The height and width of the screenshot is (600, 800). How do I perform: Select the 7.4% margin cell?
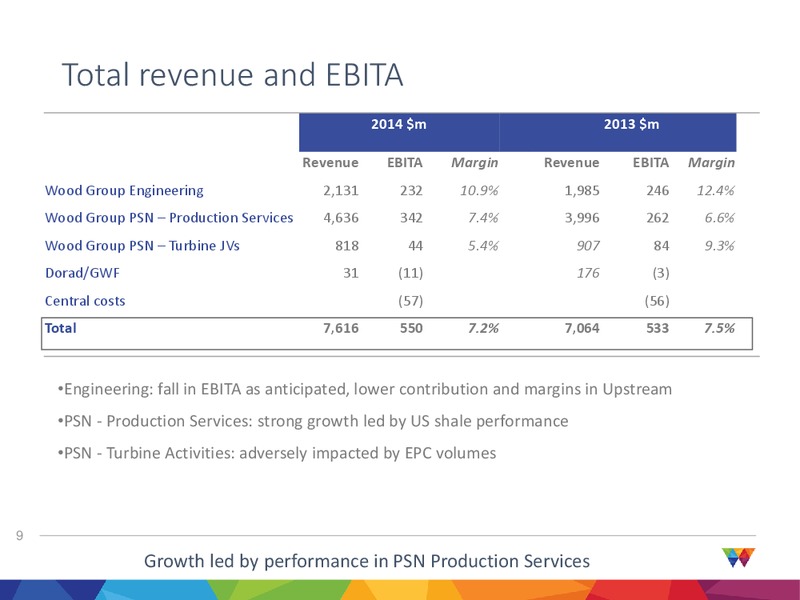point(483,218)
